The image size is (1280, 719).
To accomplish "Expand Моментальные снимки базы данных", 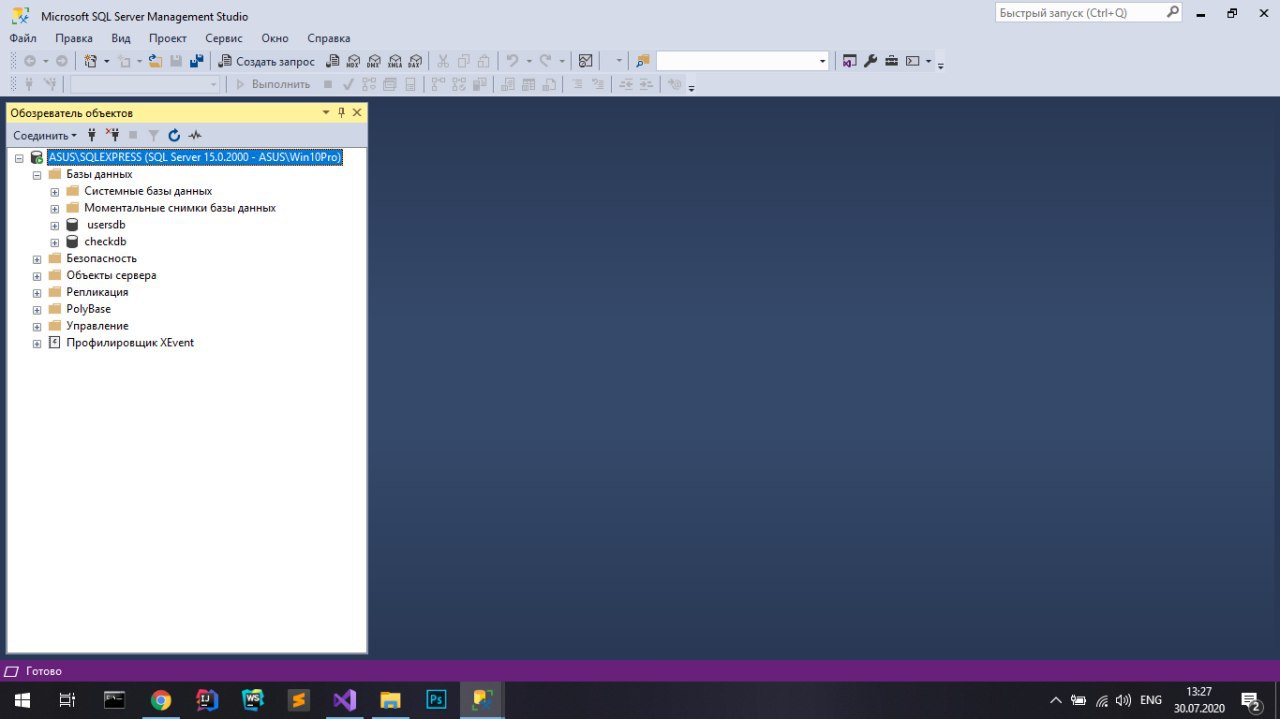I will (x=55, y=209).
